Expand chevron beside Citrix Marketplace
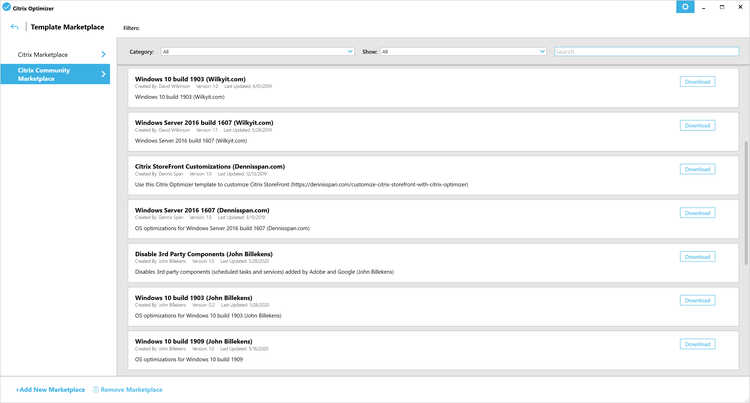Viewport: 750px width, 403px height. (103, 54)
